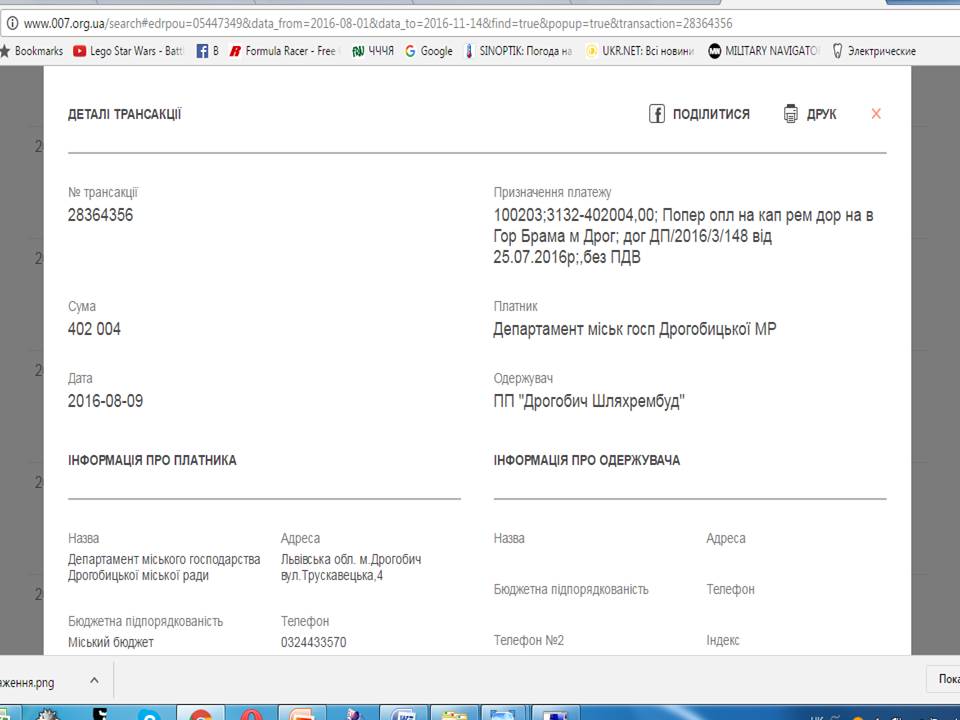Screen dimensions: 960x720
Task: Open the Электрические bookmark
Action: 874,51
